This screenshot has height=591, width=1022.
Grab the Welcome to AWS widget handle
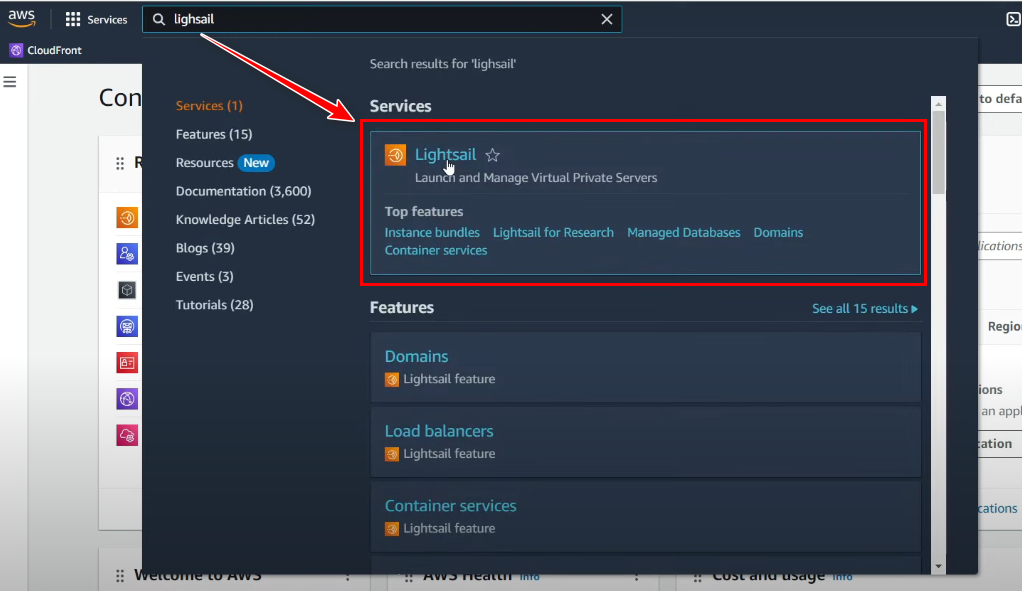[120, 575]
